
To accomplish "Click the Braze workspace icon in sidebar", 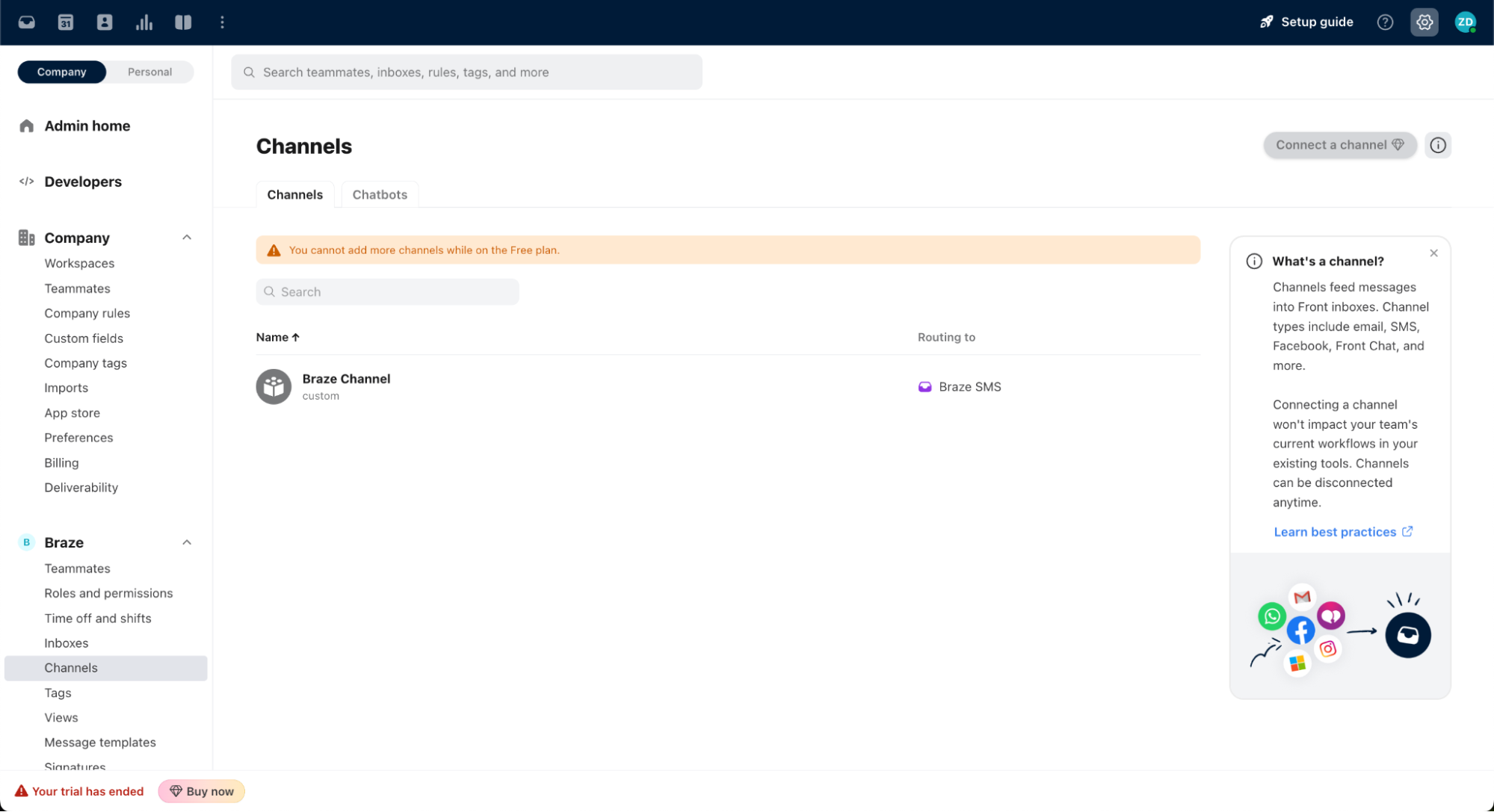I will [x=27, y=542].
